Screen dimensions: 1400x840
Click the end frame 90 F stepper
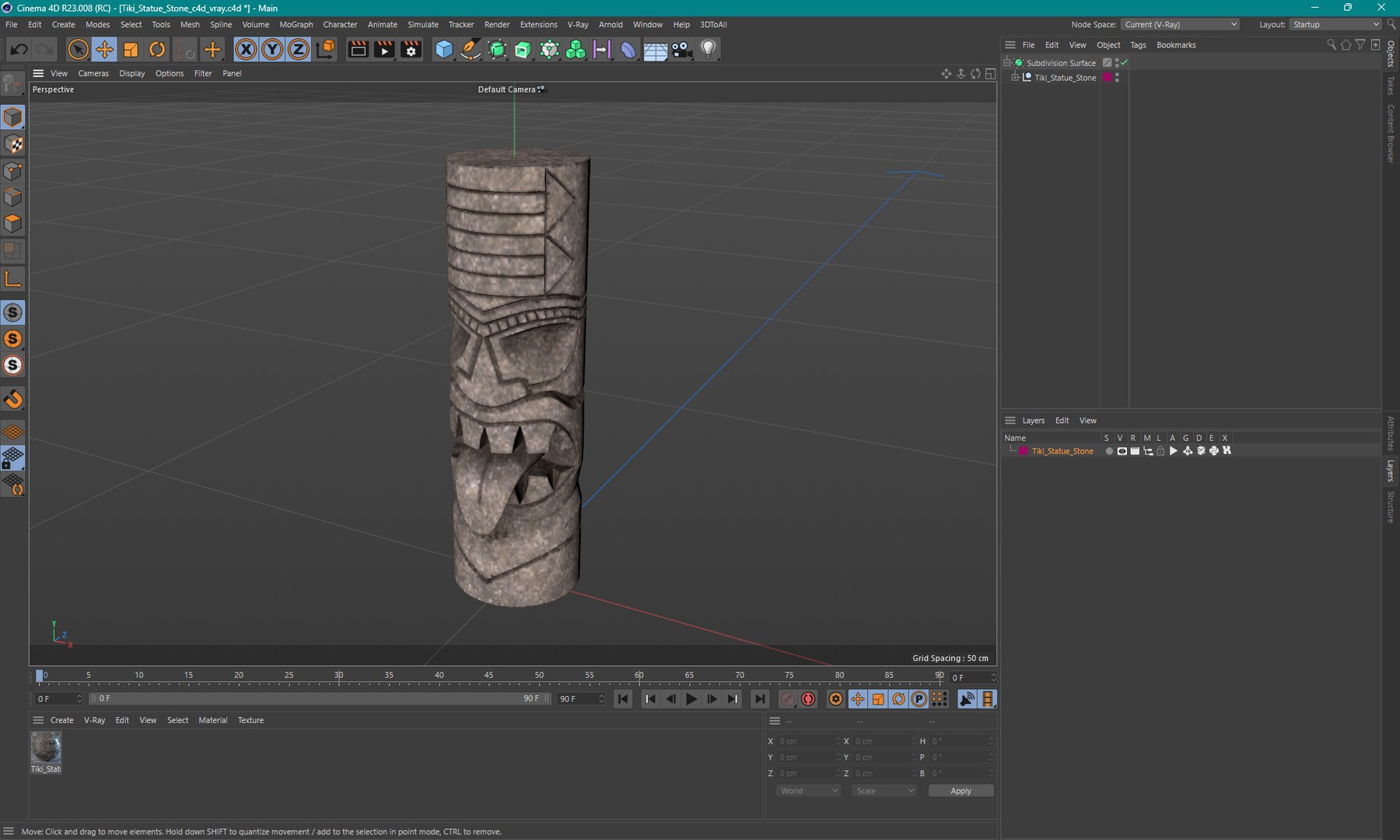[601, 699]
